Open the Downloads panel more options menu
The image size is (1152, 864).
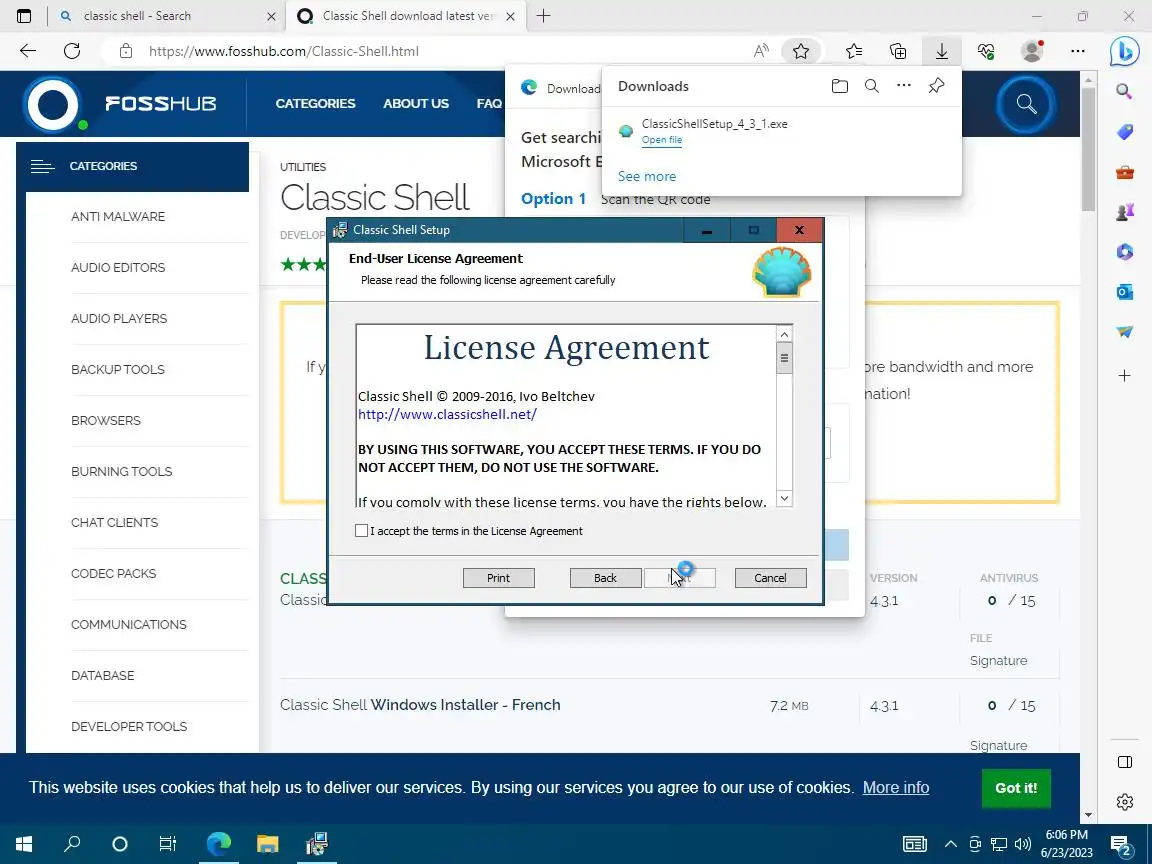(x=904, y=86)
